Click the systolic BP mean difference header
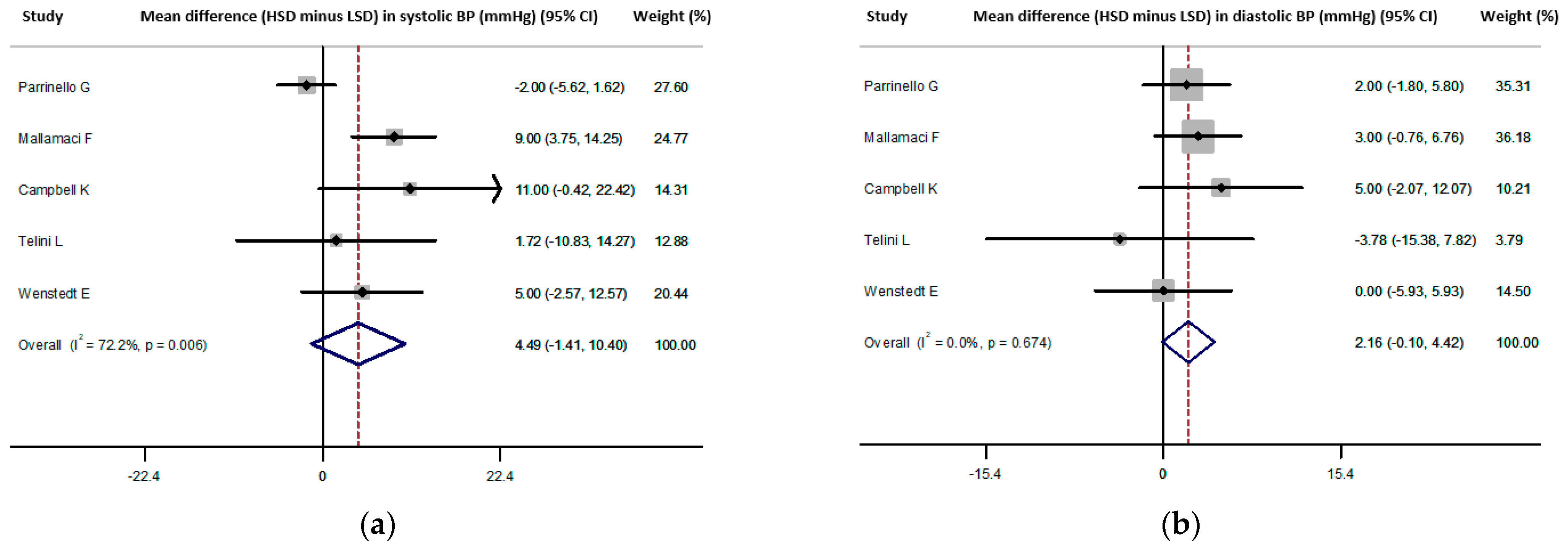 [x=369, y=16]
